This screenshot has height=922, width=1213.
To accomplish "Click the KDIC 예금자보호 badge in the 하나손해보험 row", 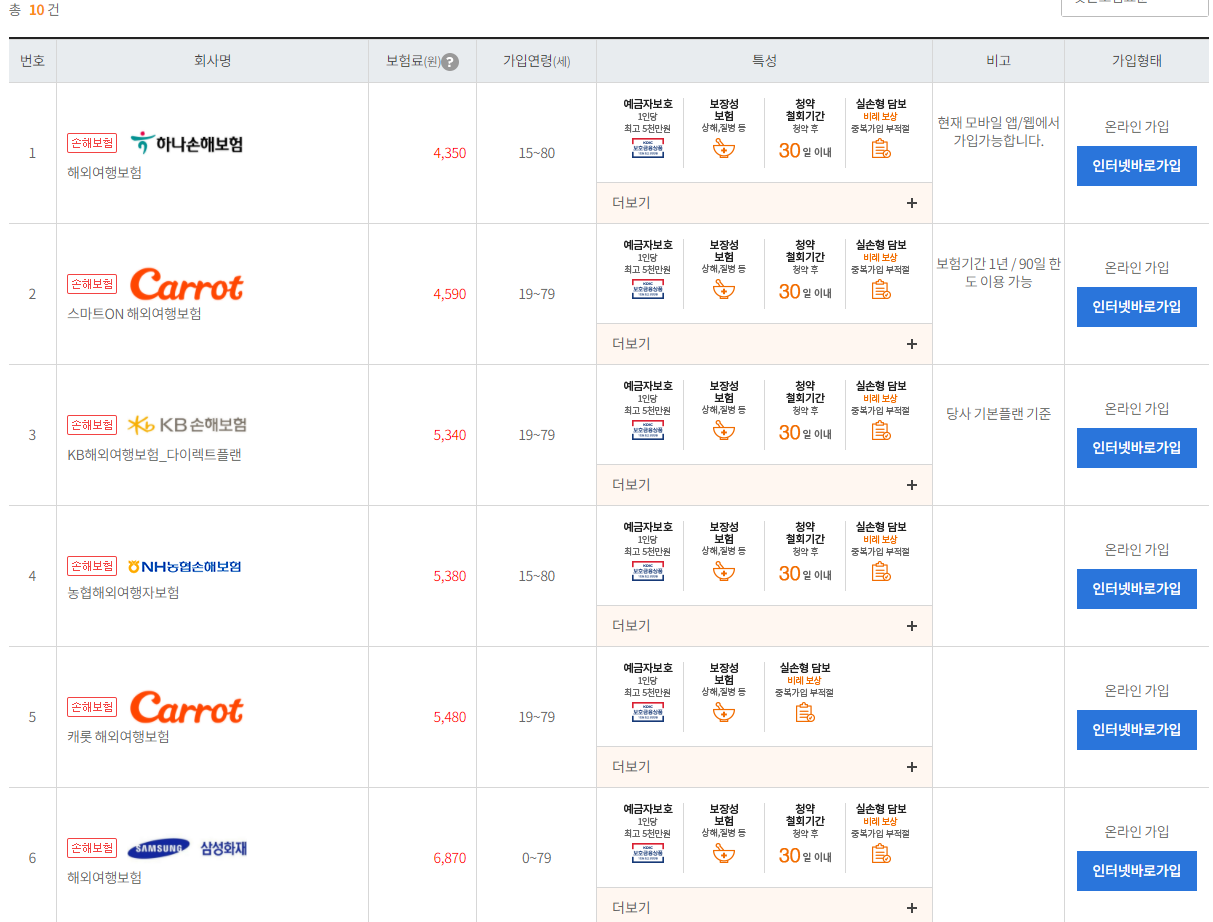I will coord(648,148).
